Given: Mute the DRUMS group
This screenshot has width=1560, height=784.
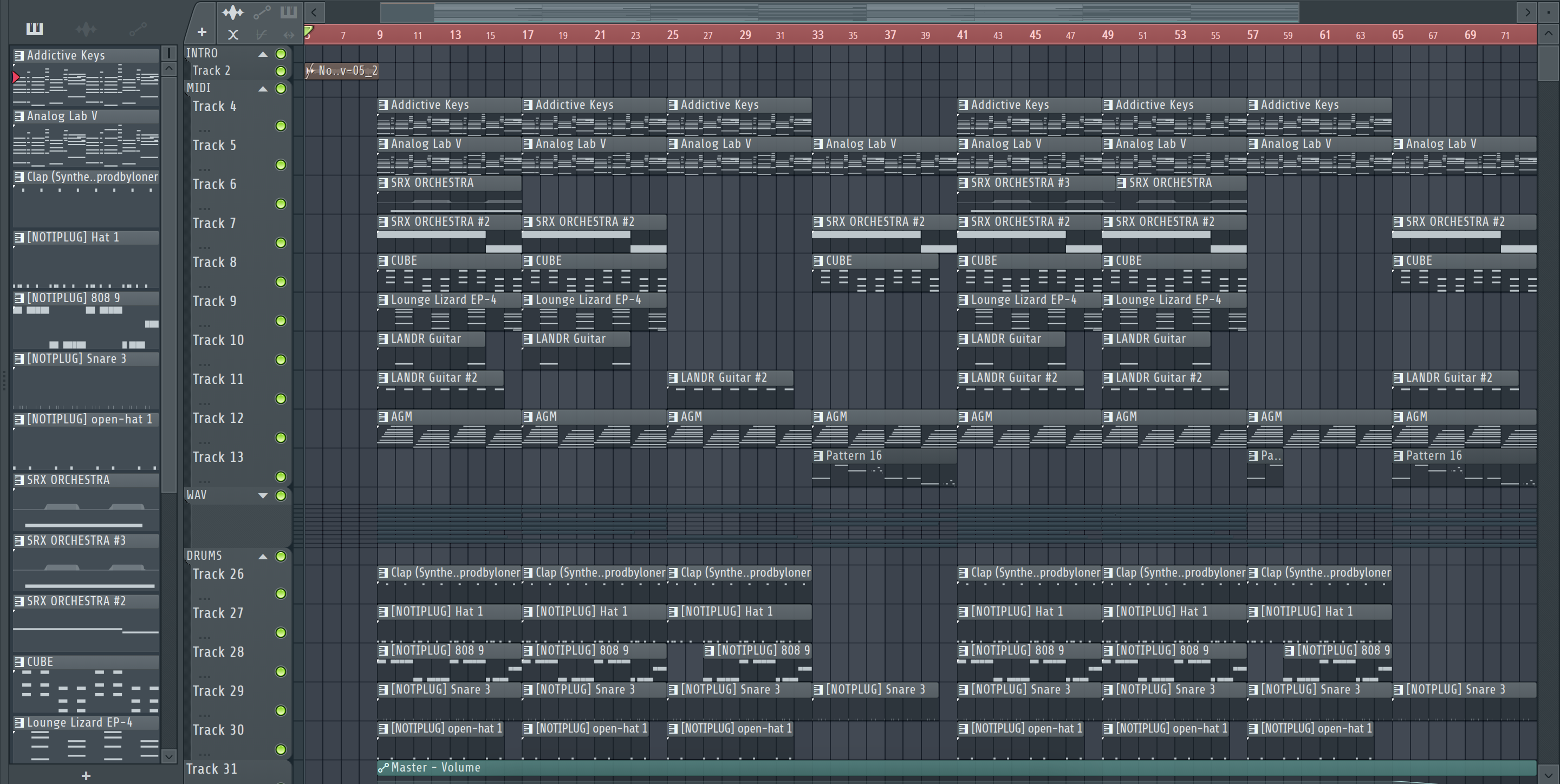Looking at the screenshot, I should 281,556.
